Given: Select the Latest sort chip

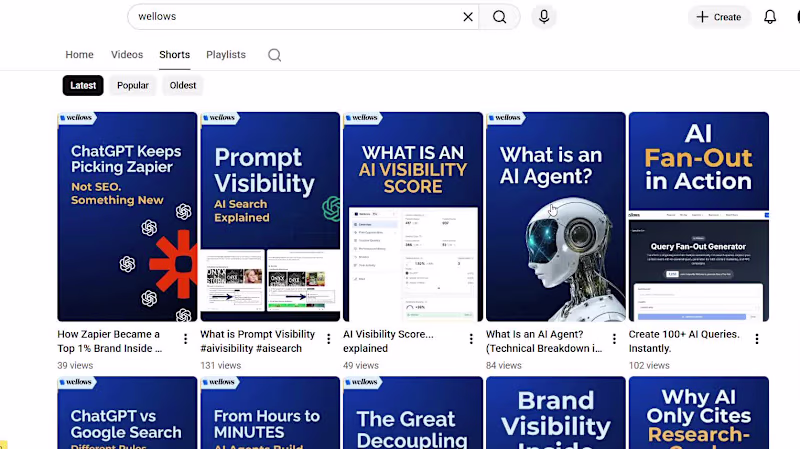Looking at the screenshot, I should click(83, 85).
